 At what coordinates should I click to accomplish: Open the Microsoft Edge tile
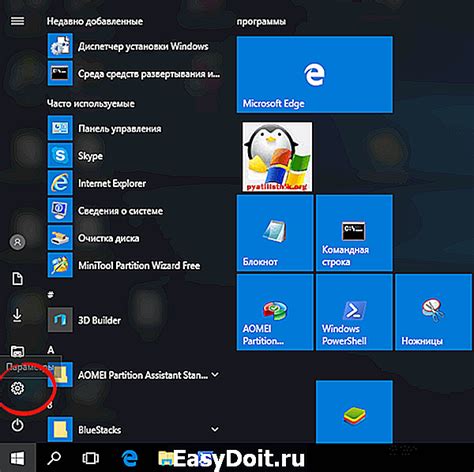pos(314,75)
